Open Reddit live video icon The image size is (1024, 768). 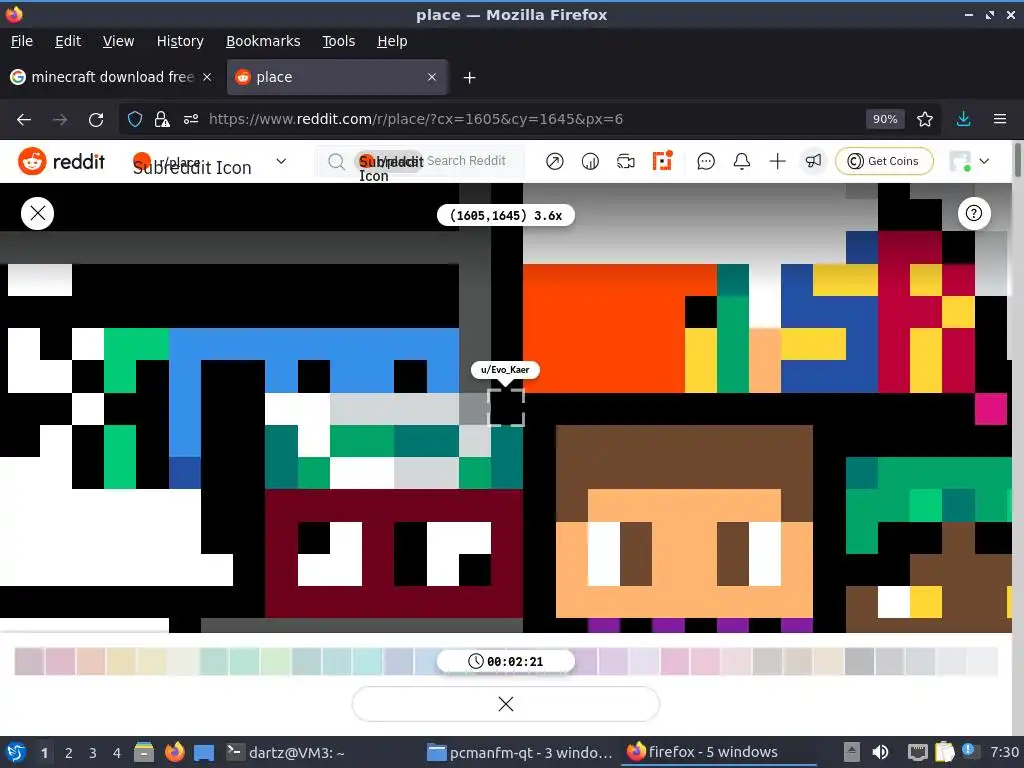626,161
